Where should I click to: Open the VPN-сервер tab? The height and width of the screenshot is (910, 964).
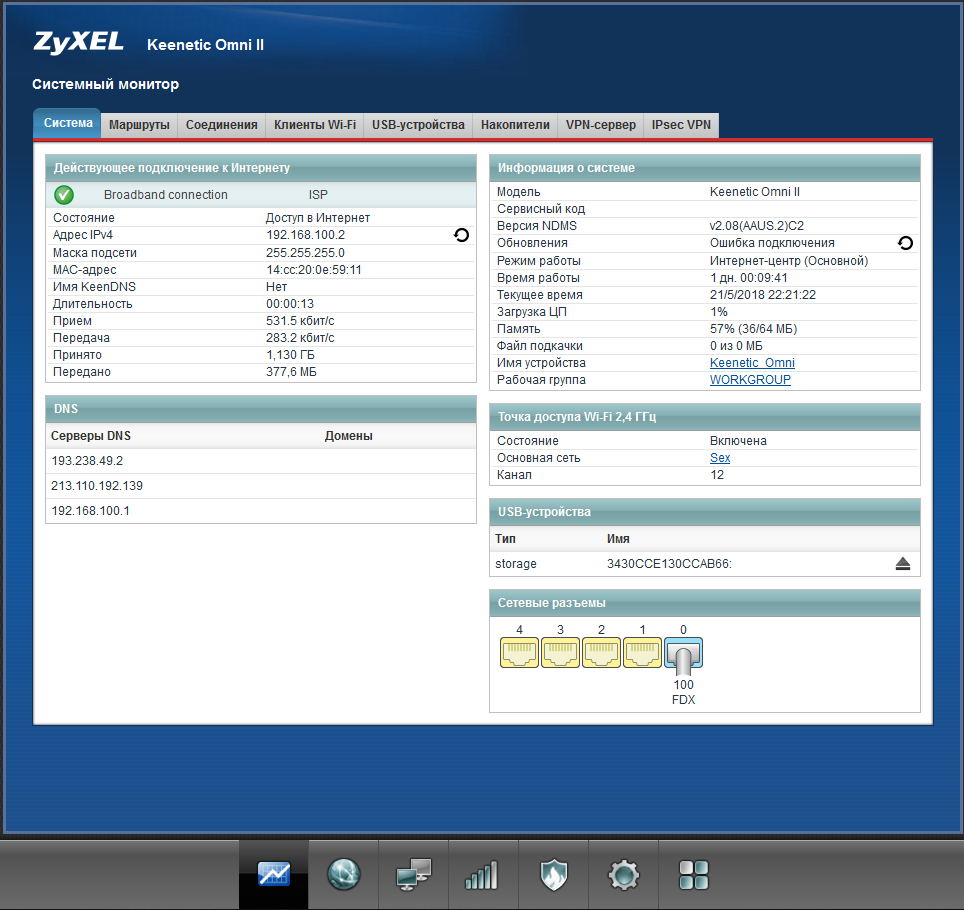601,125
